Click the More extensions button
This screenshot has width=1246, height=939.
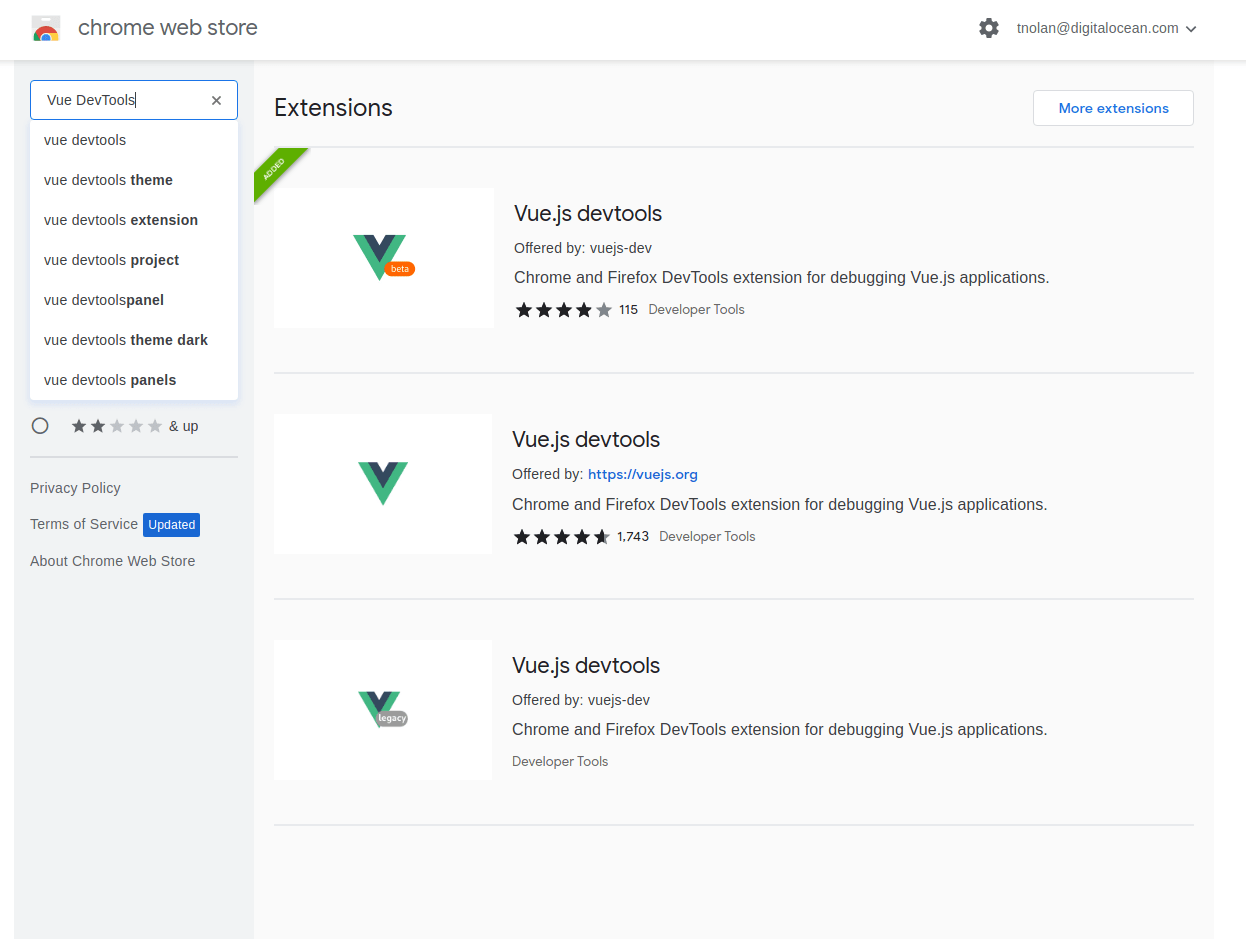1112,107
